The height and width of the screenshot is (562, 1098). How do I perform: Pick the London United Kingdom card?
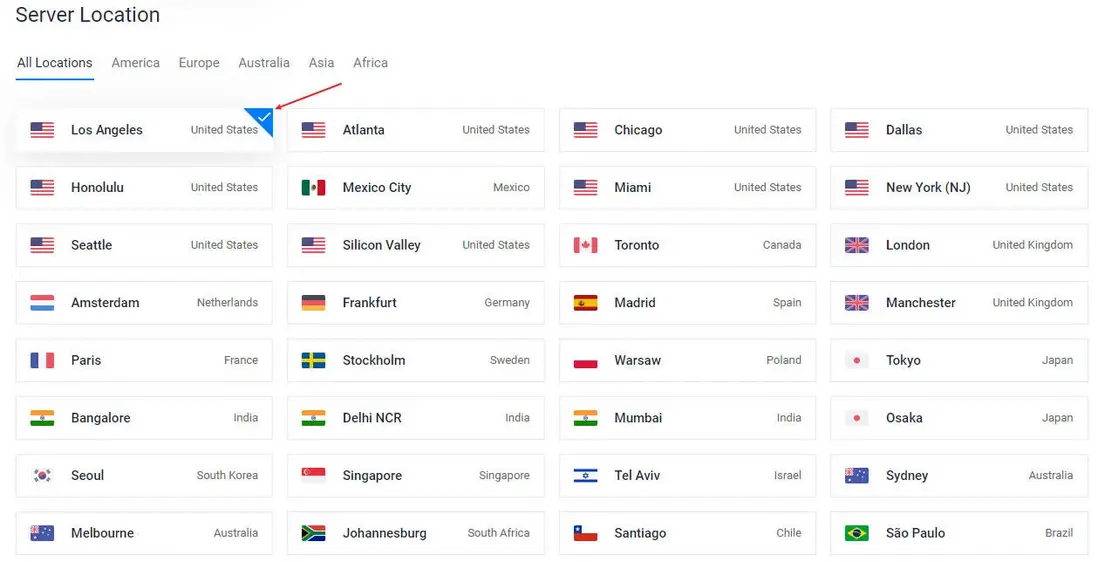(x=958, y=245)
